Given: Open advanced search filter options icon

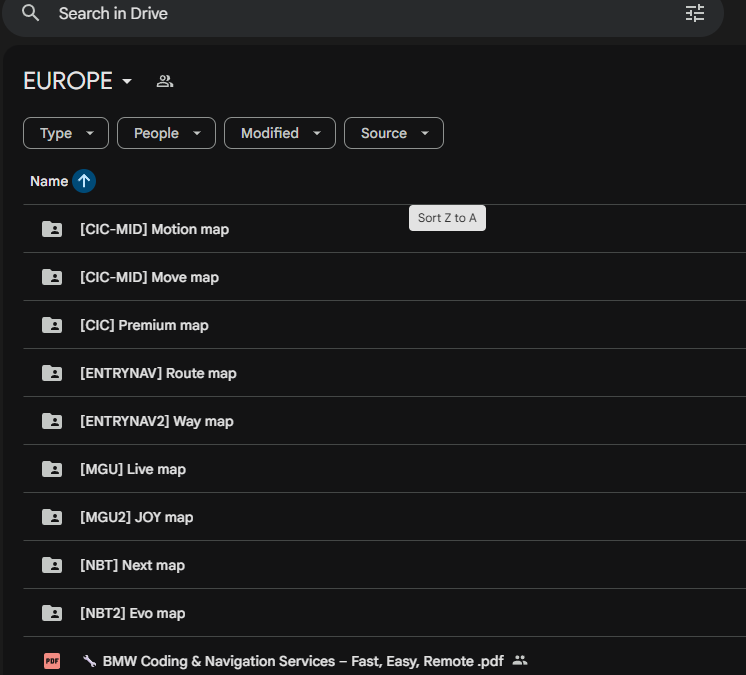Looking at the screenshot, I should pyautogui.click(x=695, y=13).
